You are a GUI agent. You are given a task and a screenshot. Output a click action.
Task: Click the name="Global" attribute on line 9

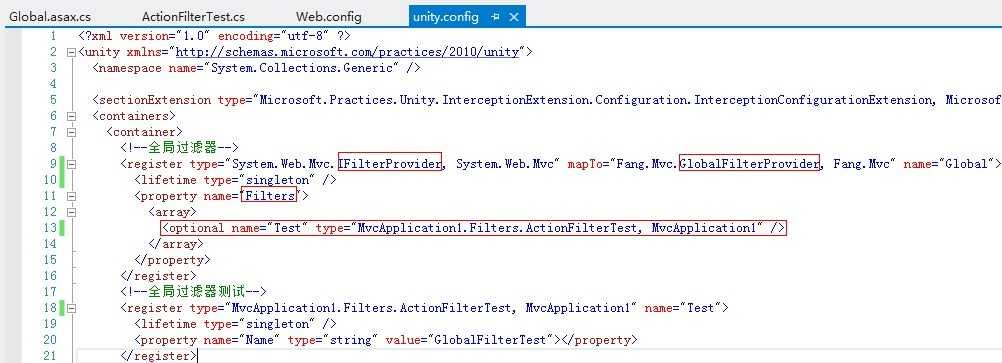click(x=948, y=164)
